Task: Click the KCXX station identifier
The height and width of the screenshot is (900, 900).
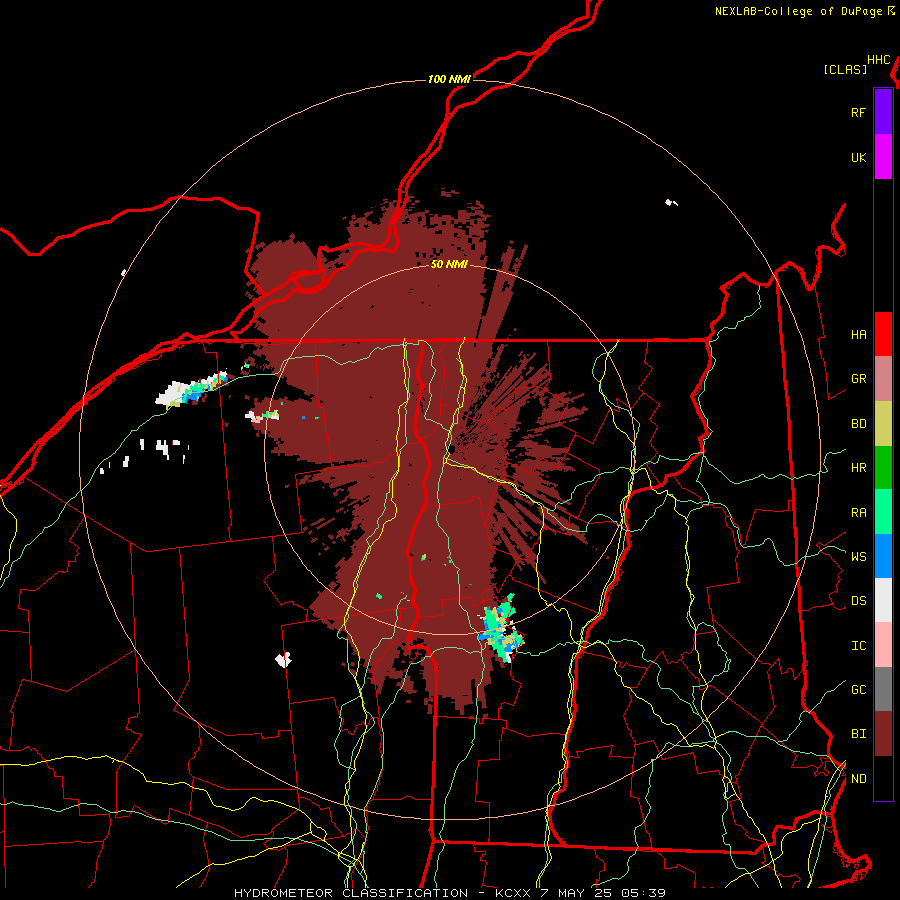Action: point(513,893)
